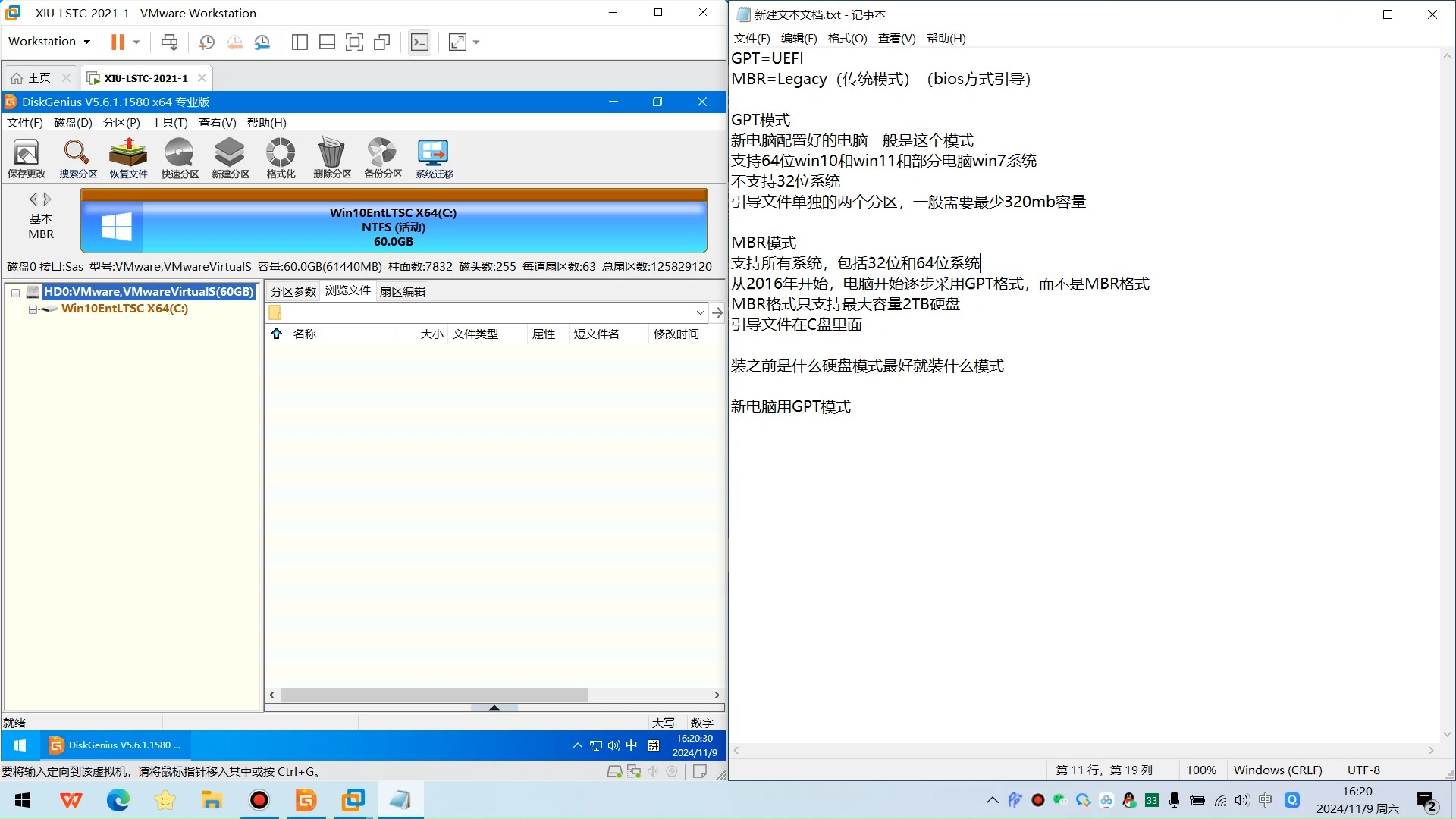Click the Win10EntLTSC 60.0GB partition bar
Image resolution: width=1456 pixels, height=819 pixels.
(x=394, y=227)
